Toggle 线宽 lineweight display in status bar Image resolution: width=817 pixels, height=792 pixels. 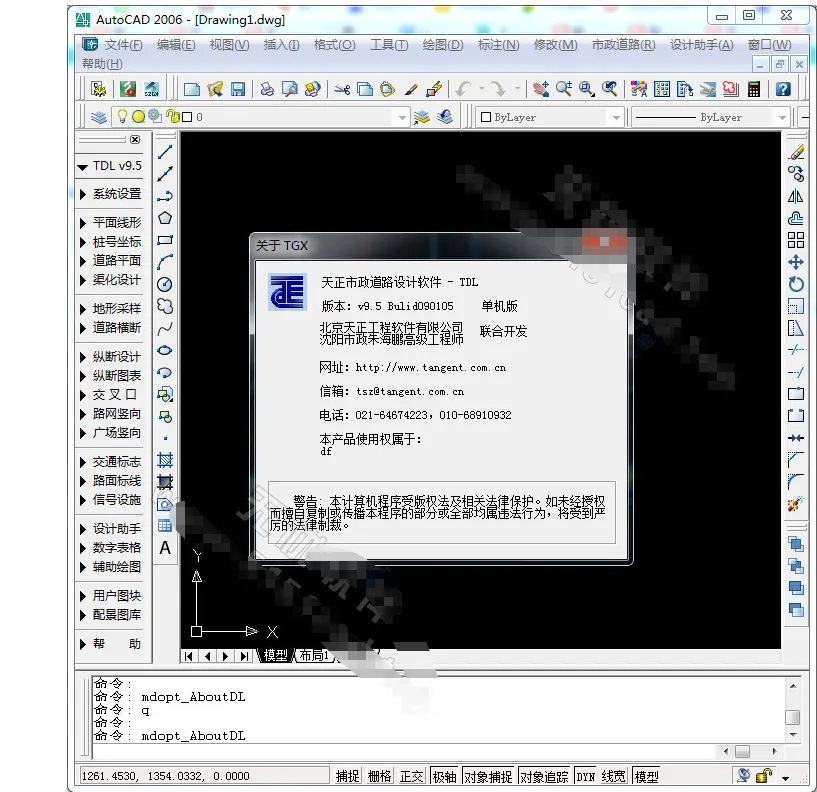613,776
